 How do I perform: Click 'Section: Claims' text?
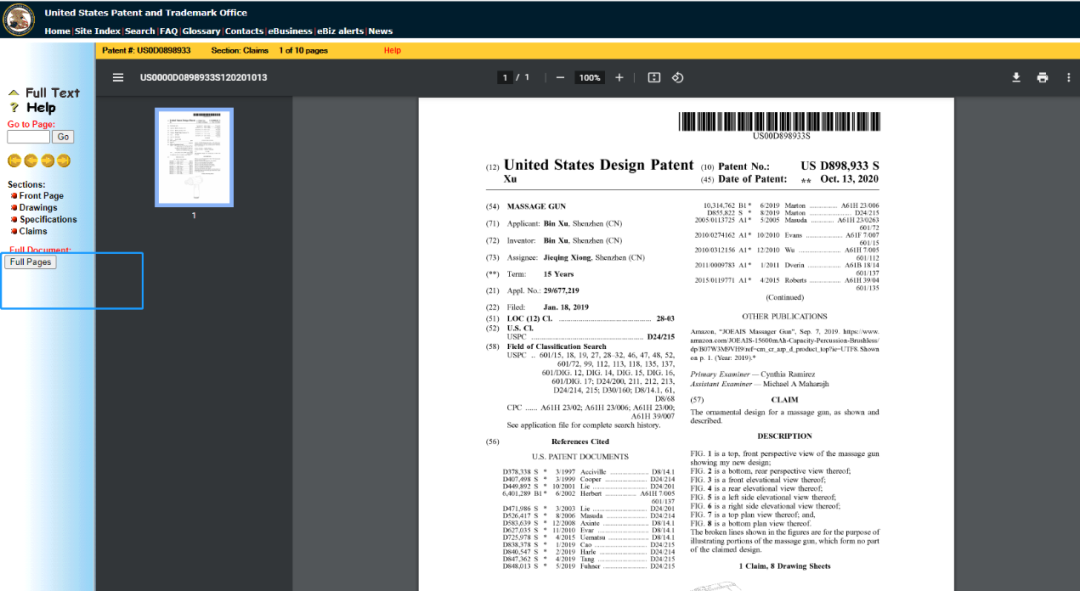point(240,50)
